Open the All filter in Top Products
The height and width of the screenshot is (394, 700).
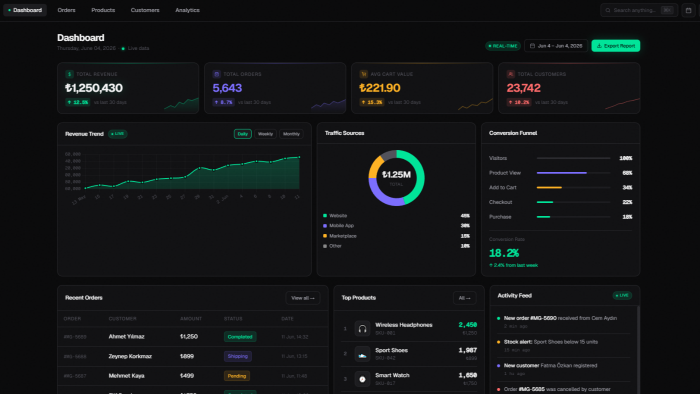pos(464,298)
